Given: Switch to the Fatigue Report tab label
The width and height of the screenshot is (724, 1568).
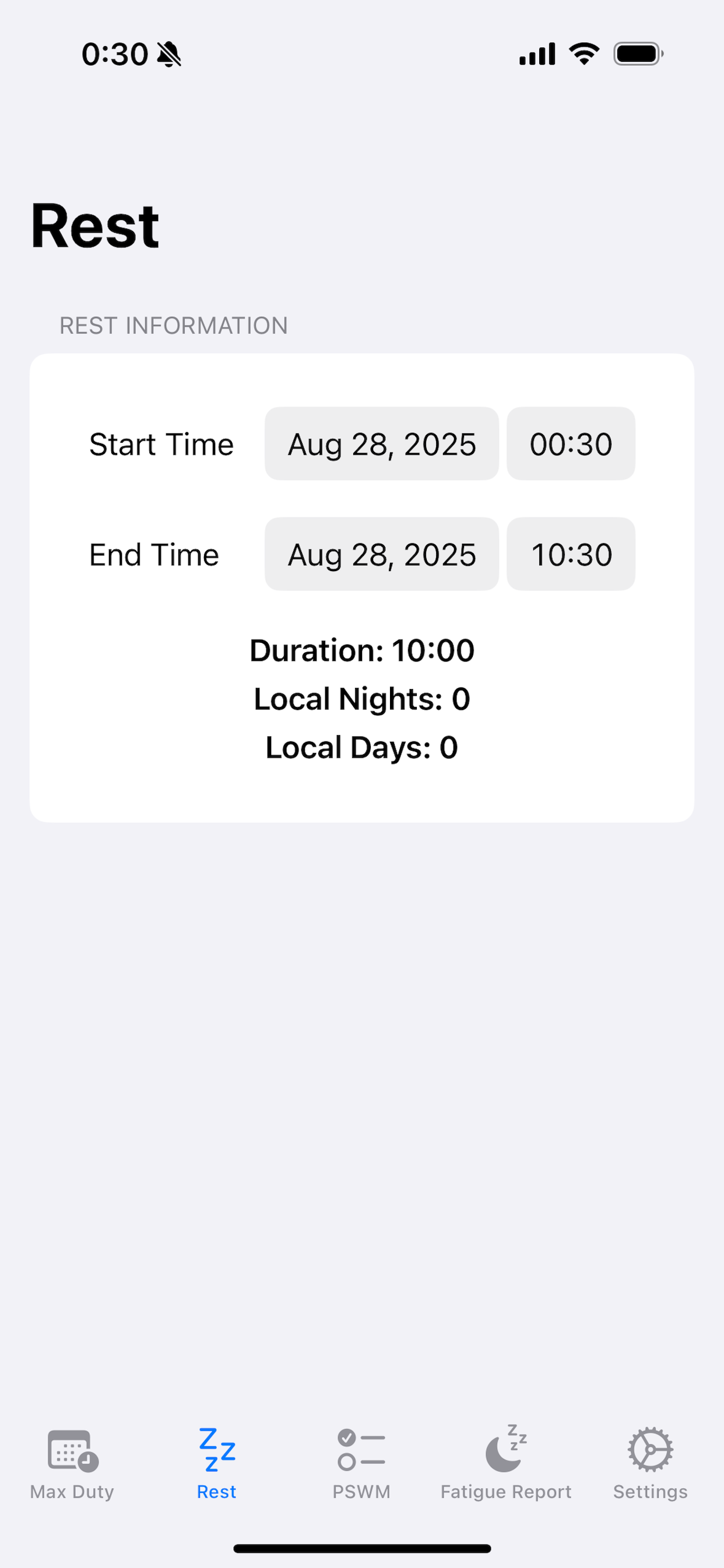Looking at the screenshot, I should pyautogui.click(x=506, y=1492).
